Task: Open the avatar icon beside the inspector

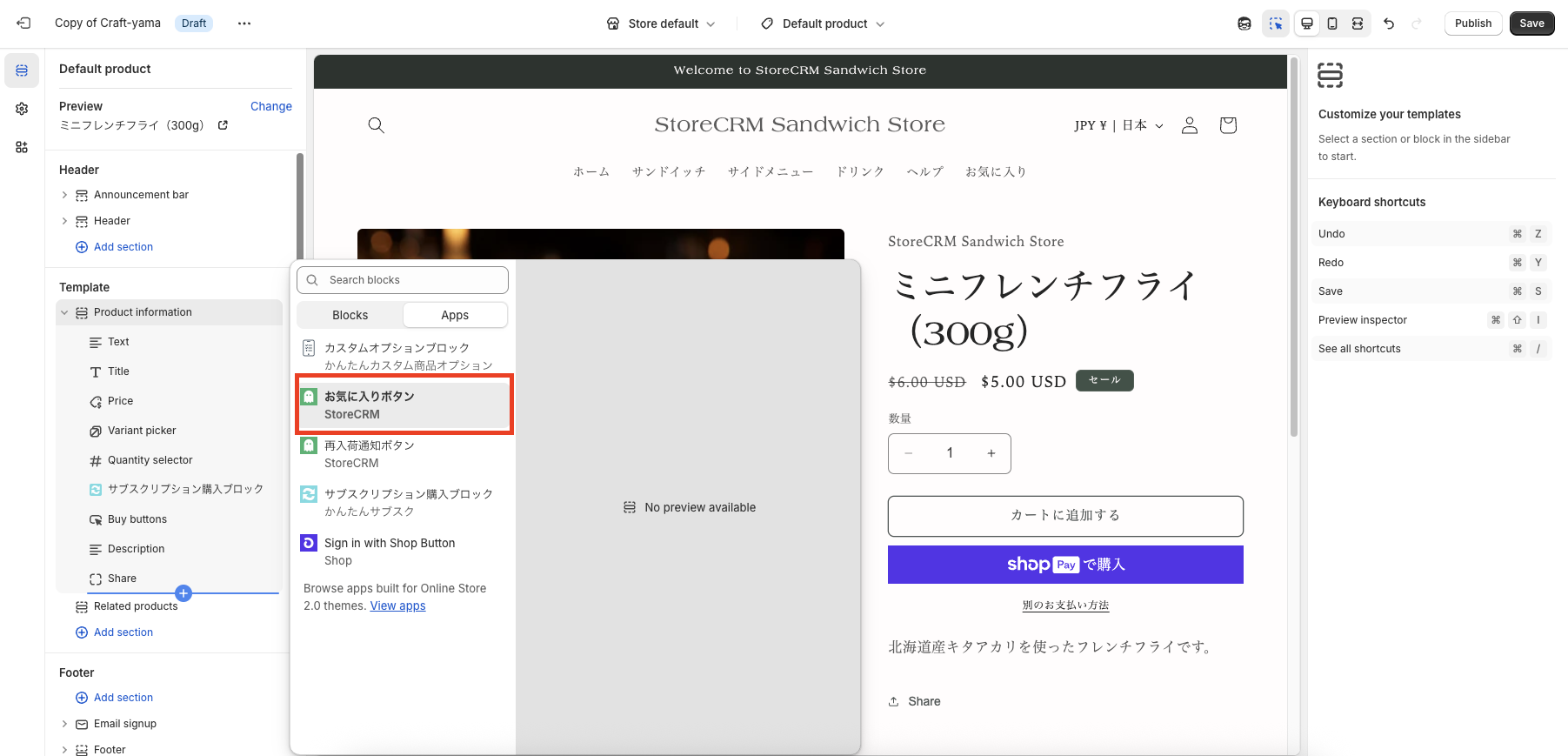Action: 1244,23
